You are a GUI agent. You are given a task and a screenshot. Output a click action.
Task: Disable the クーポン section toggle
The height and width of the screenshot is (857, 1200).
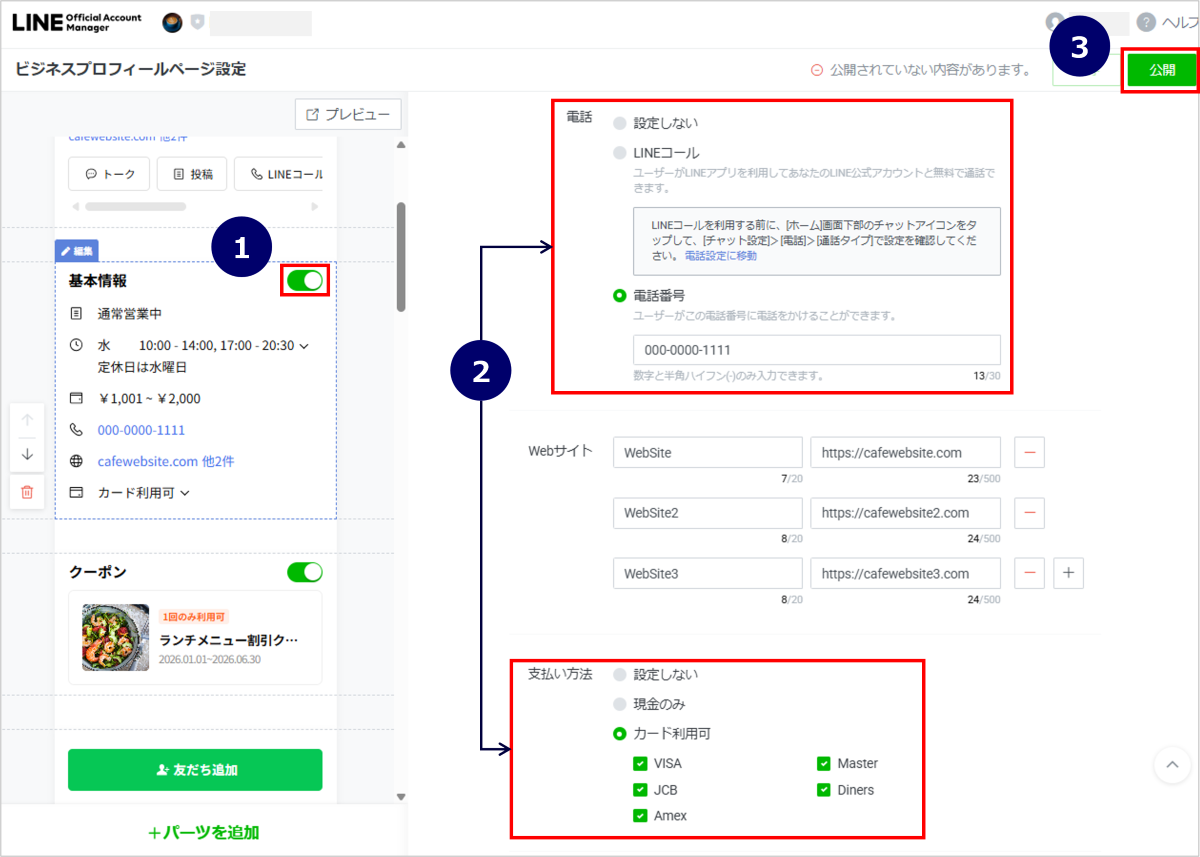coord(305,572)
